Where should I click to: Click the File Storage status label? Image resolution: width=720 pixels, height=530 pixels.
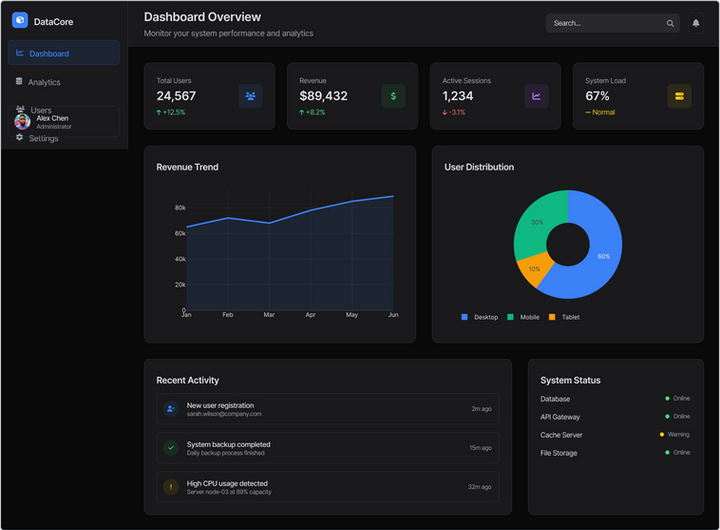point(558,453)
